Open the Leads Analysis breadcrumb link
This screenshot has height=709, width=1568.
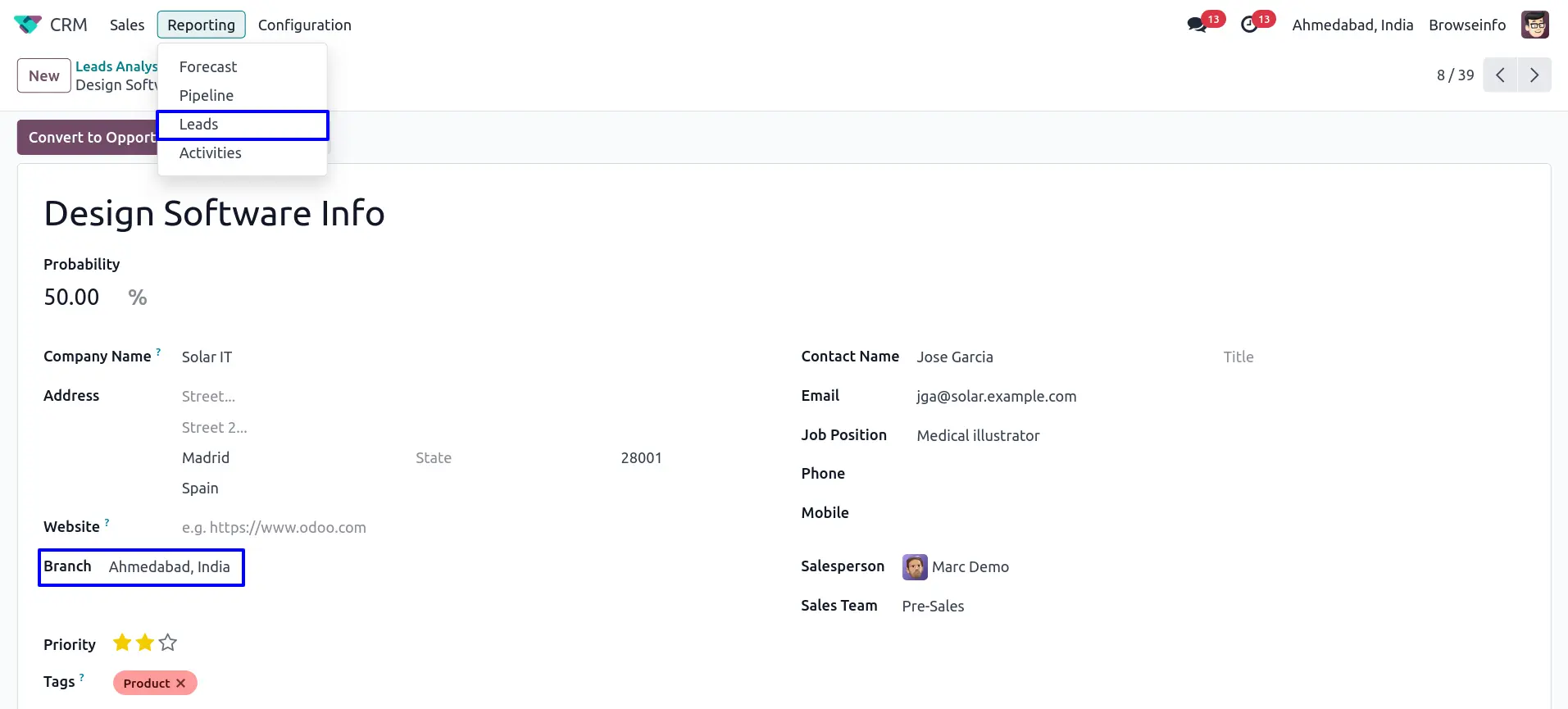point(116,66)
